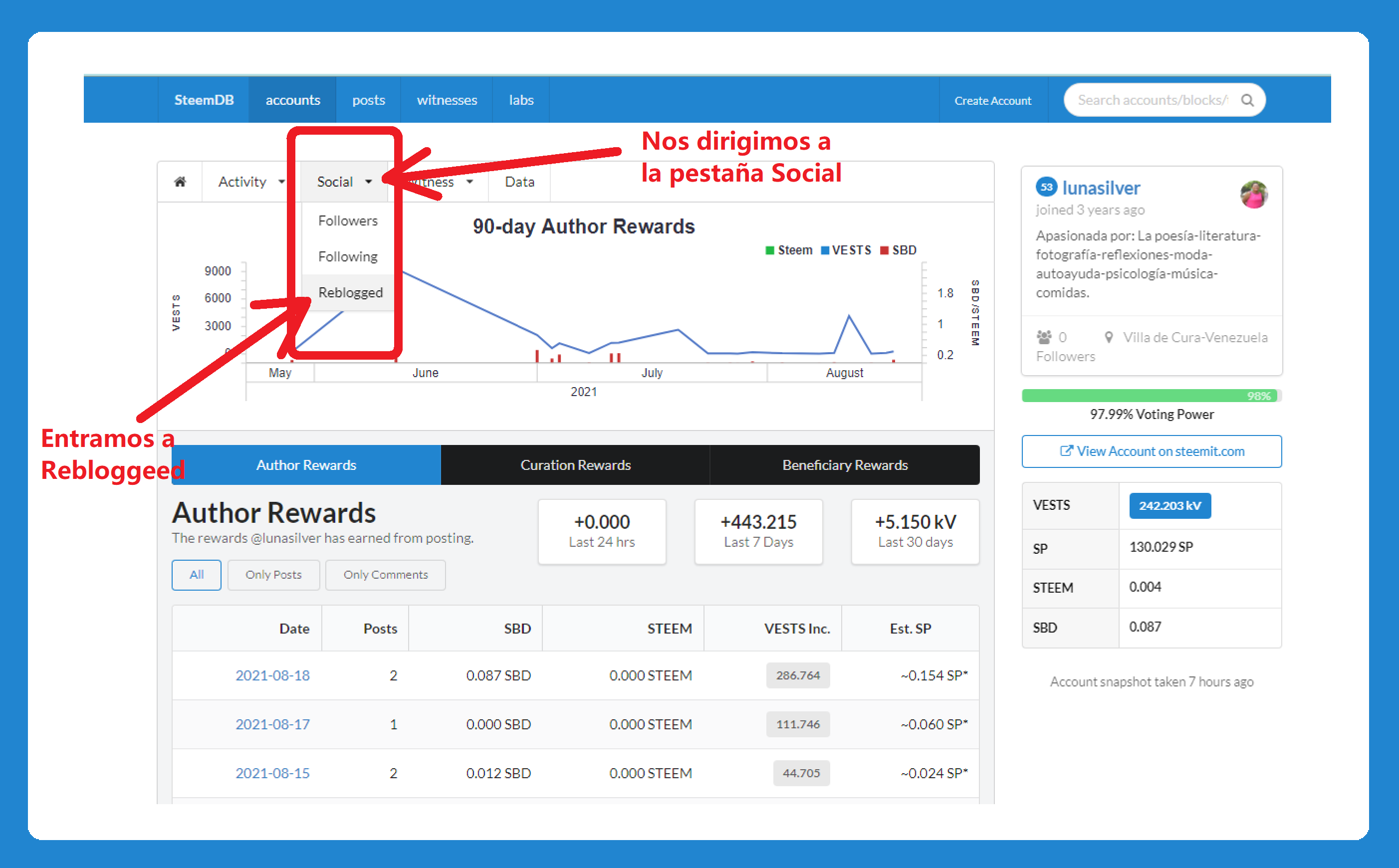The width and height of the screenshot is (1399, 868).
Task: Click Villa de Cura-Venezuela location text
Action: tap(1195, 338)
